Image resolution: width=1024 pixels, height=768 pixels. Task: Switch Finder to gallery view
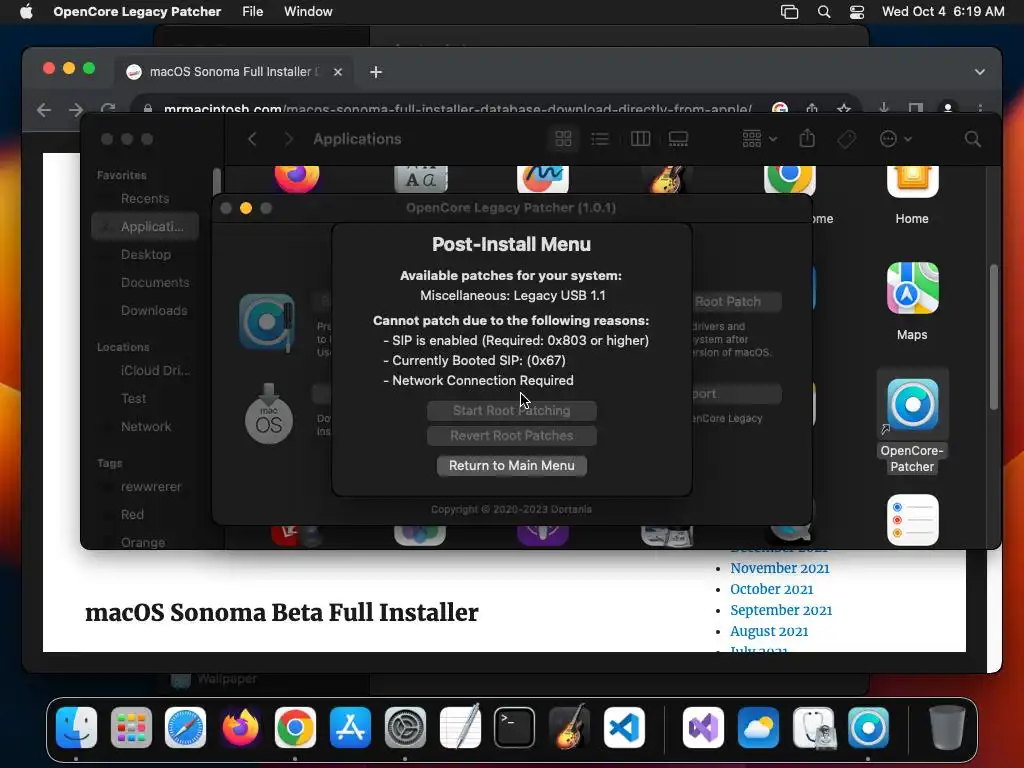(x=679, y=138)
